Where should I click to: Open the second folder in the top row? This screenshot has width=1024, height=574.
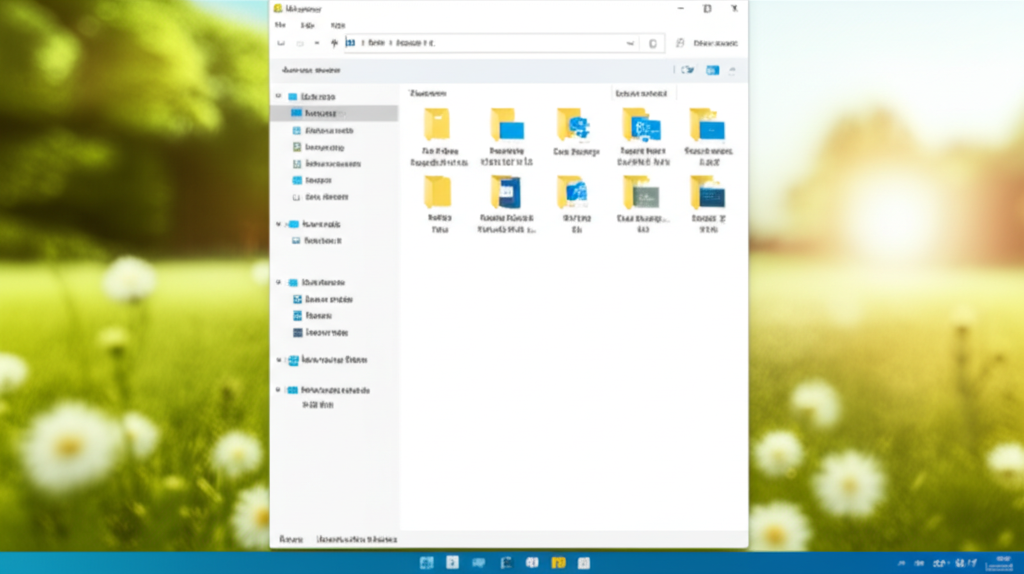tap(507, 125)
